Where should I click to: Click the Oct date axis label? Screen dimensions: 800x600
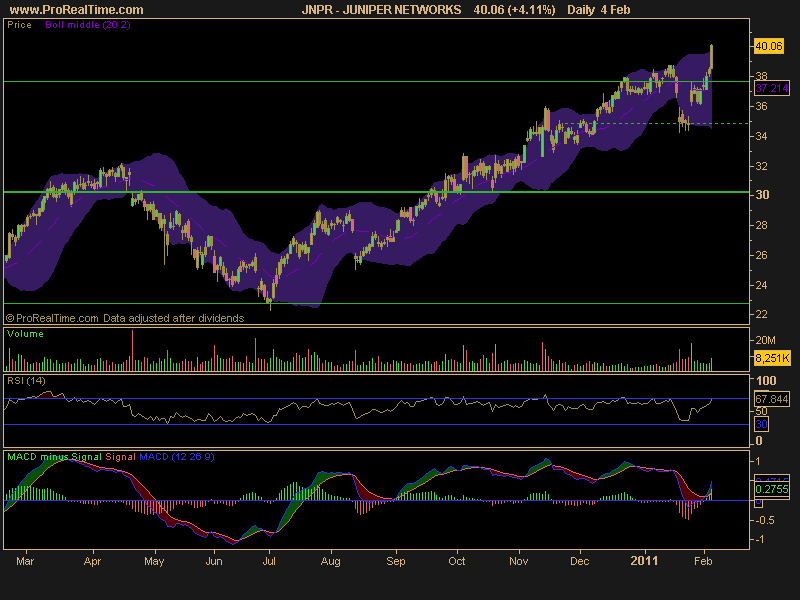coord(457,561)
